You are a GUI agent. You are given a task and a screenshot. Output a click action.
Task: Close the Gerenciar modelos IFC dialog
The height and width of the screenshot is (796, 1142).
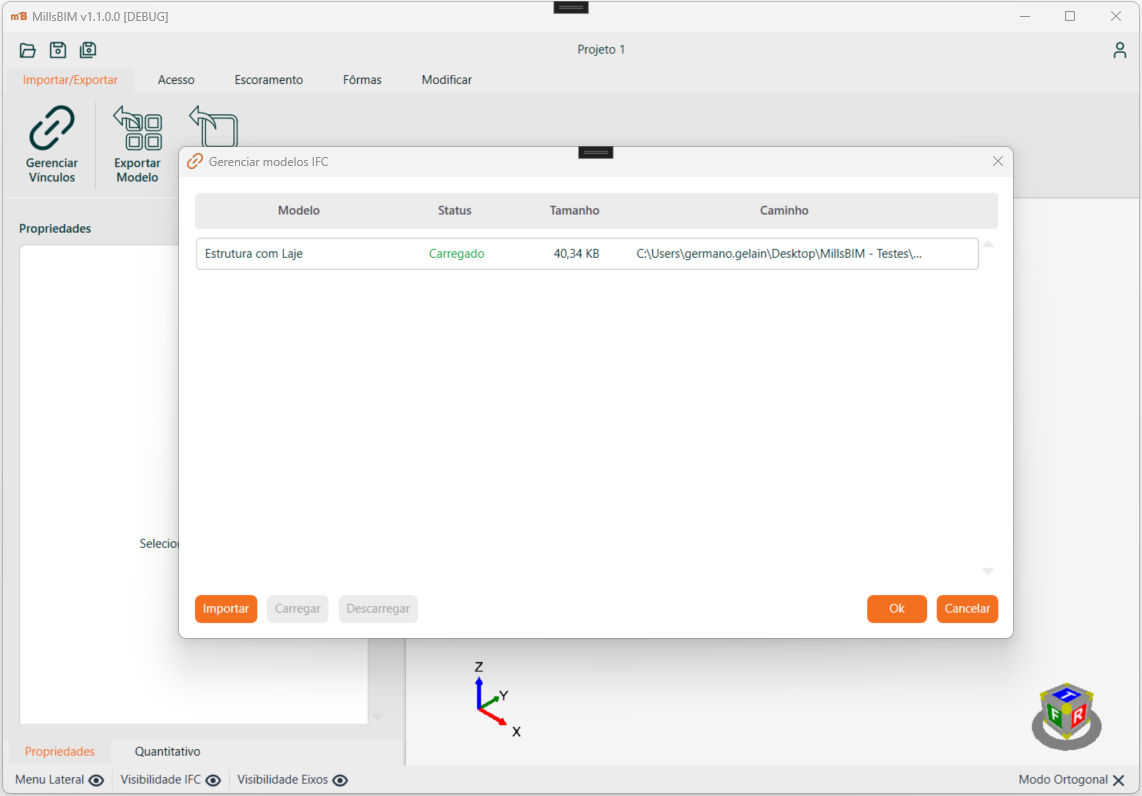[x=997, y=161]
